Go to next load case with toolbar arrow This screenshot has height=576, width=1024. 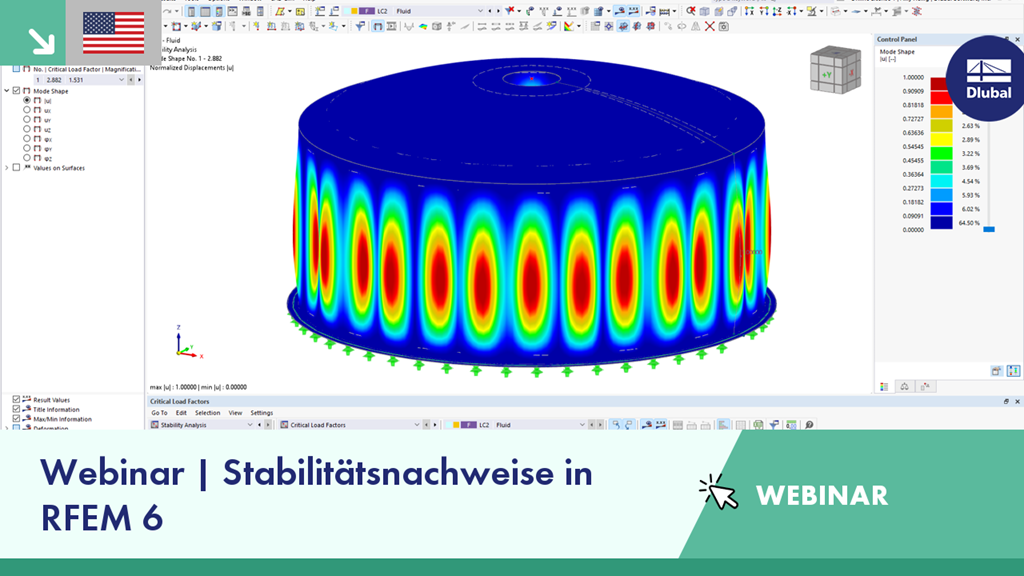point(498,11)
